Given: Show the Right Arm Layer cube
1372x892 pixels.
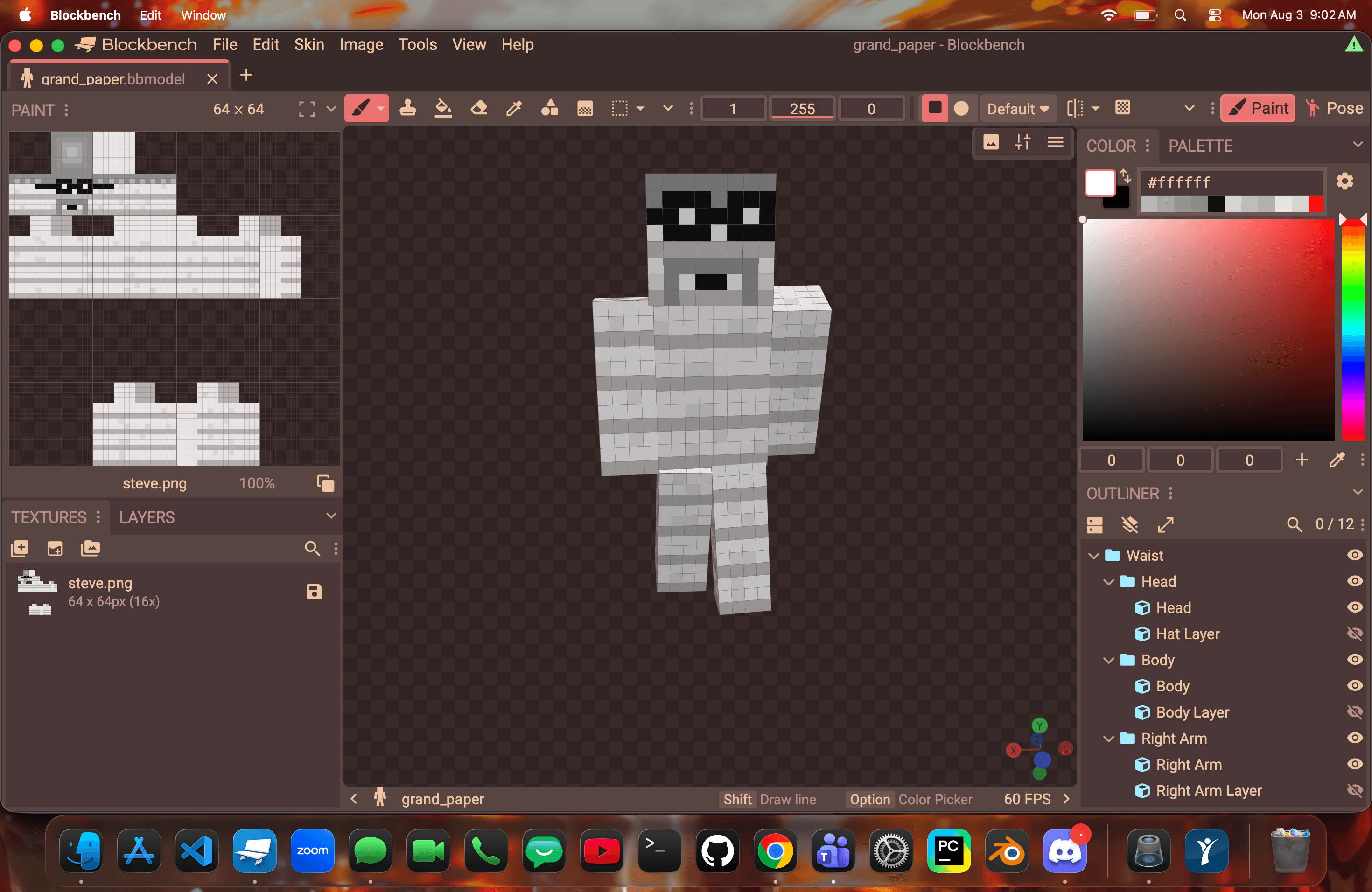Looking at the screenshot, I should [x=1355, y=790].
